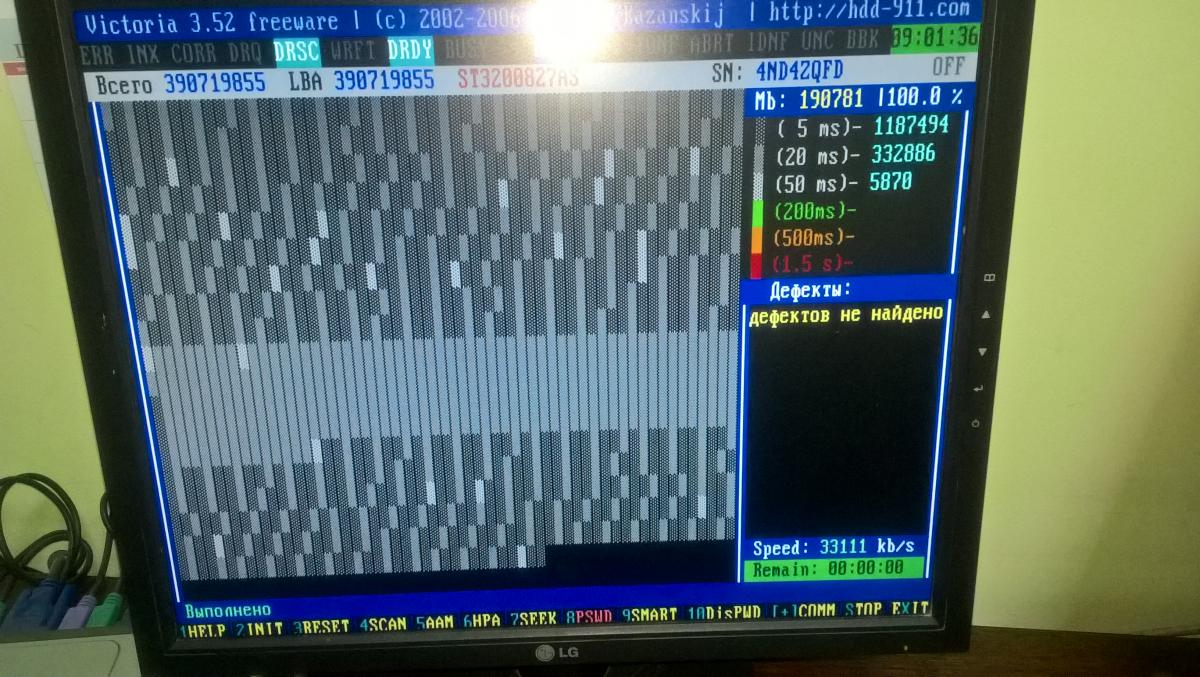Click the OFF indicator near the serial number
This screenshot has width=1200, height=677.
(x=948, y=66)
